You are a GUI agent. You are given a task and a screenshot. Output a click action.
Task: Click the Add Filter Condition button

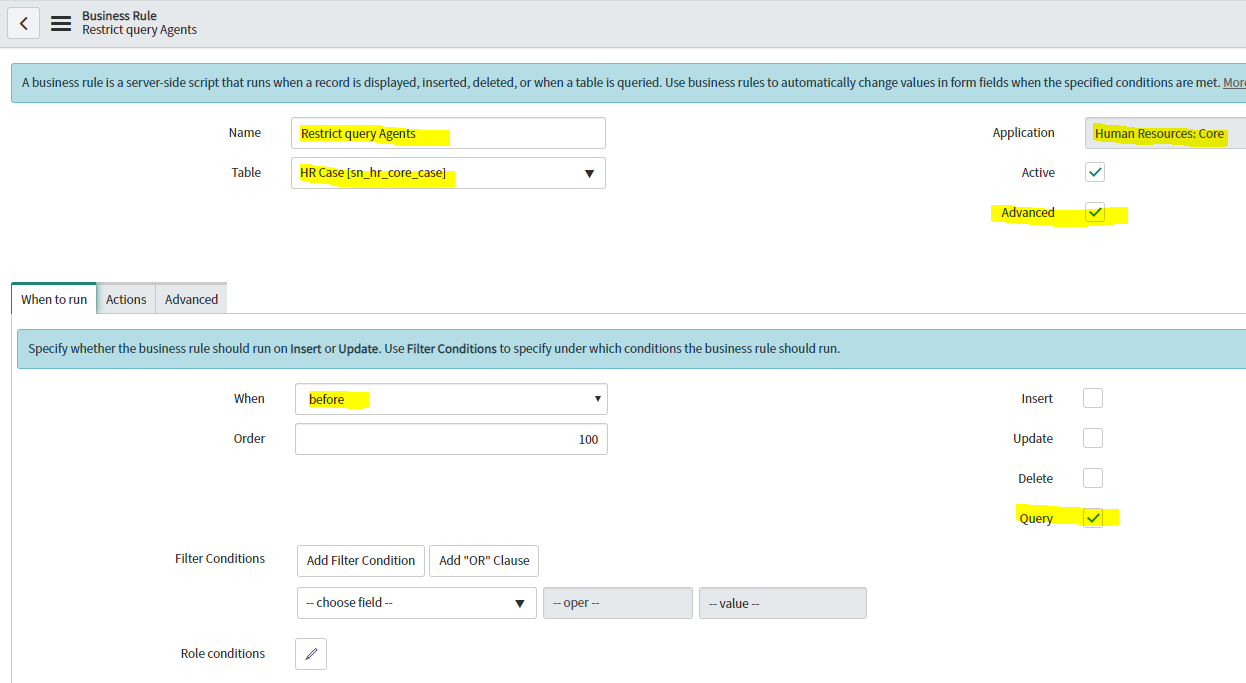tap(360, 560)
